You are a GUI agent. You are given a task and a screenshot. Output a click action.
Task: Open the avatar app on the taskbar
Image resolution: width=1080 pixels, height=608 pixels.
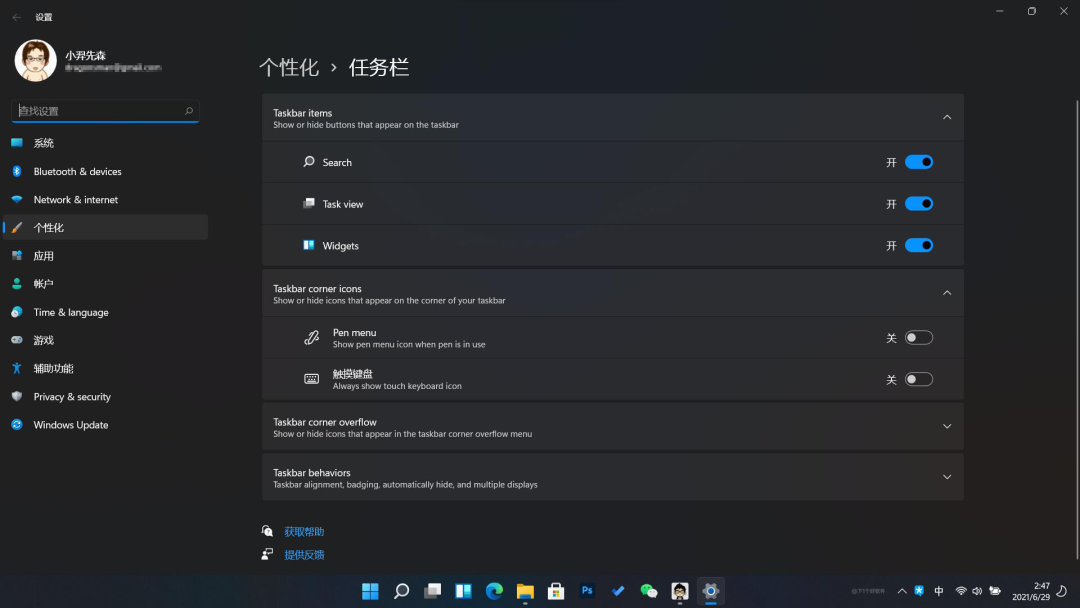[680, 591]
